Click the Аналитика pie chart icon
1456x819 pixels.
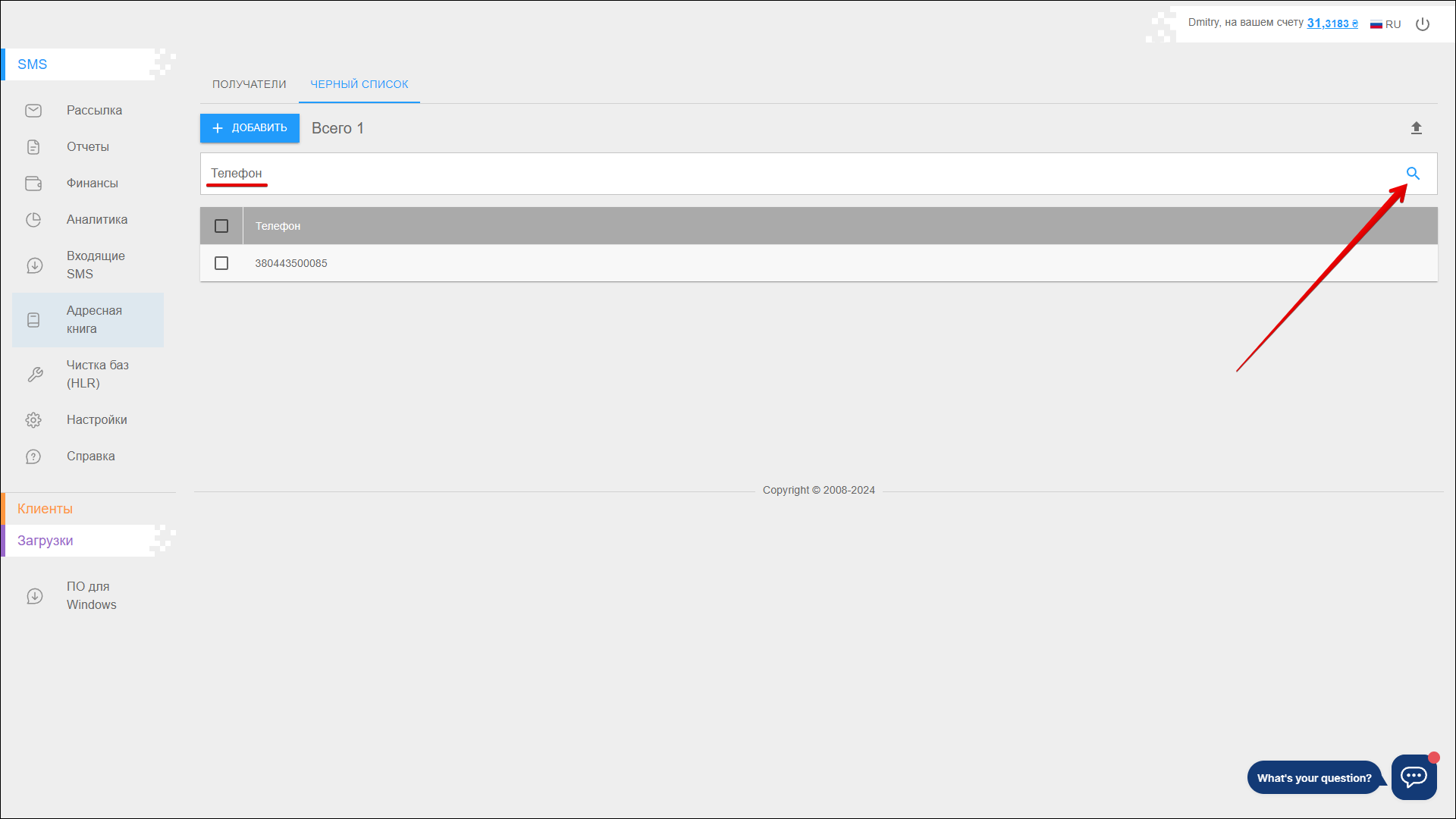33,220
